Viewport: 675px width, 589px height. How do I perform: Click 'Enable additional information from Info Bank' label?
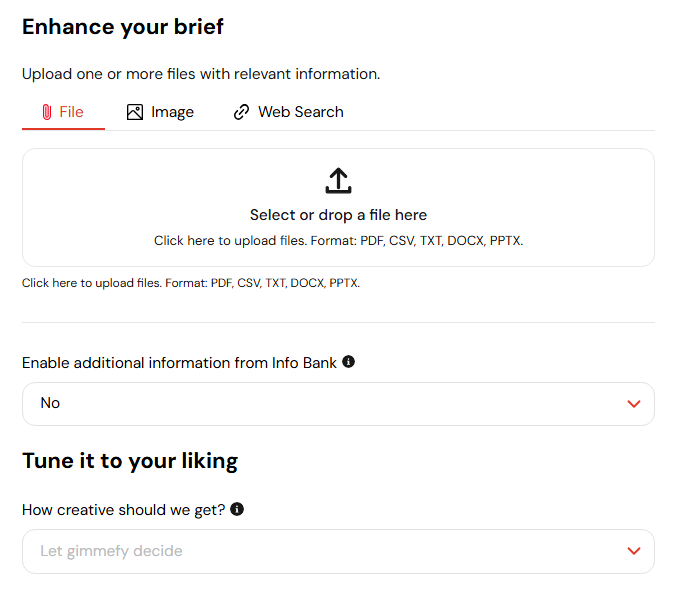tap(180, 363)
